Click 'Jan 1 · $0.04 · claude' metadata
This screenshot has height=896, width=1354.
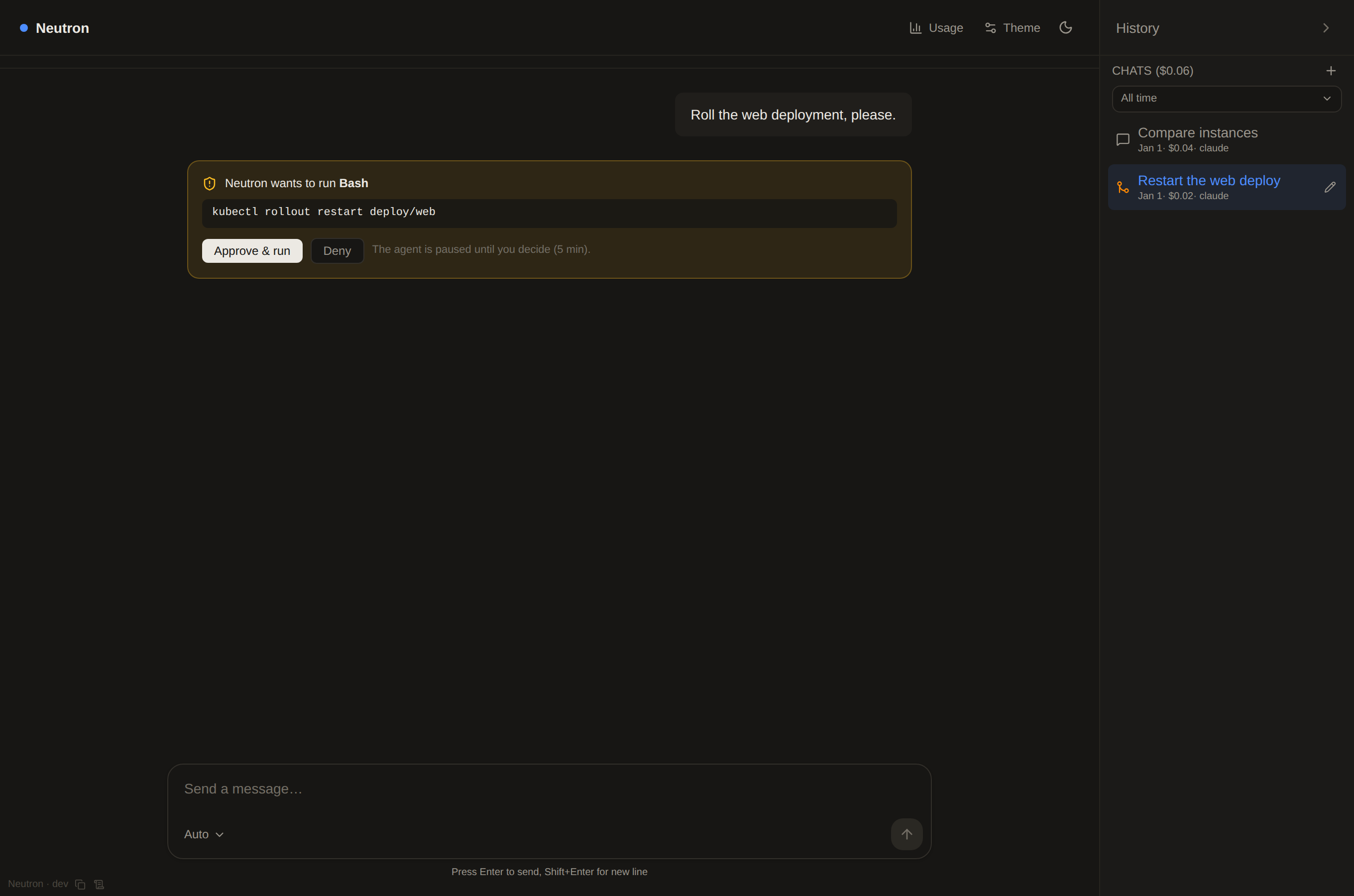(x=1183, y=148)
